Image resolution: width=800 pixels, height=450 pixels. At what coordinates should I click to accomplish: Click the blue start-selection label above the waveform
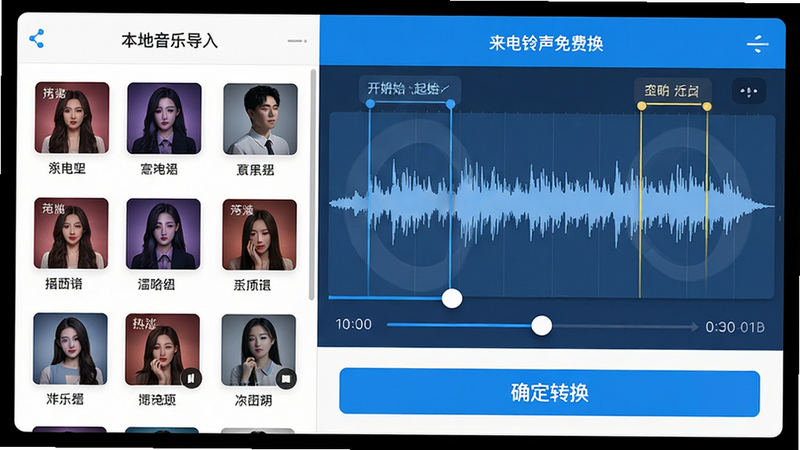(410, 89)
